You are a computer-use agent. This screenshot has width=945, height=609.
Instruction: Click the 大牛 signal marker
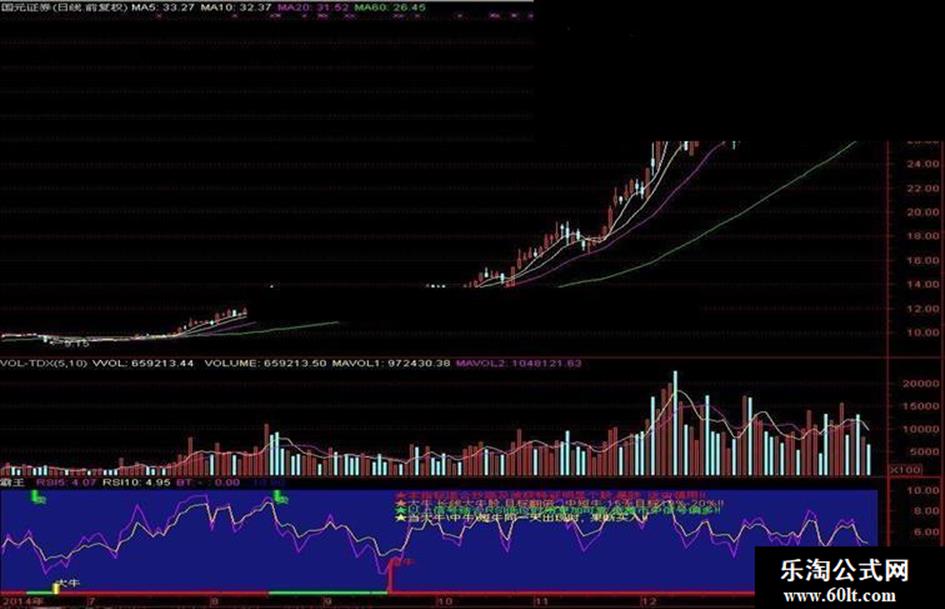[68, 584]
